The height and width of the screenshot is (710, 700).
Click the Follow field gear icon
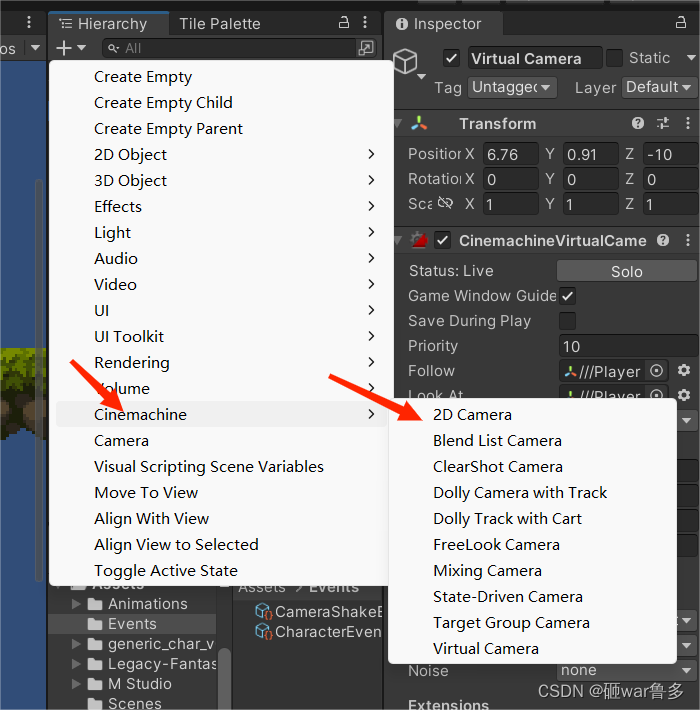click(684, 370)
